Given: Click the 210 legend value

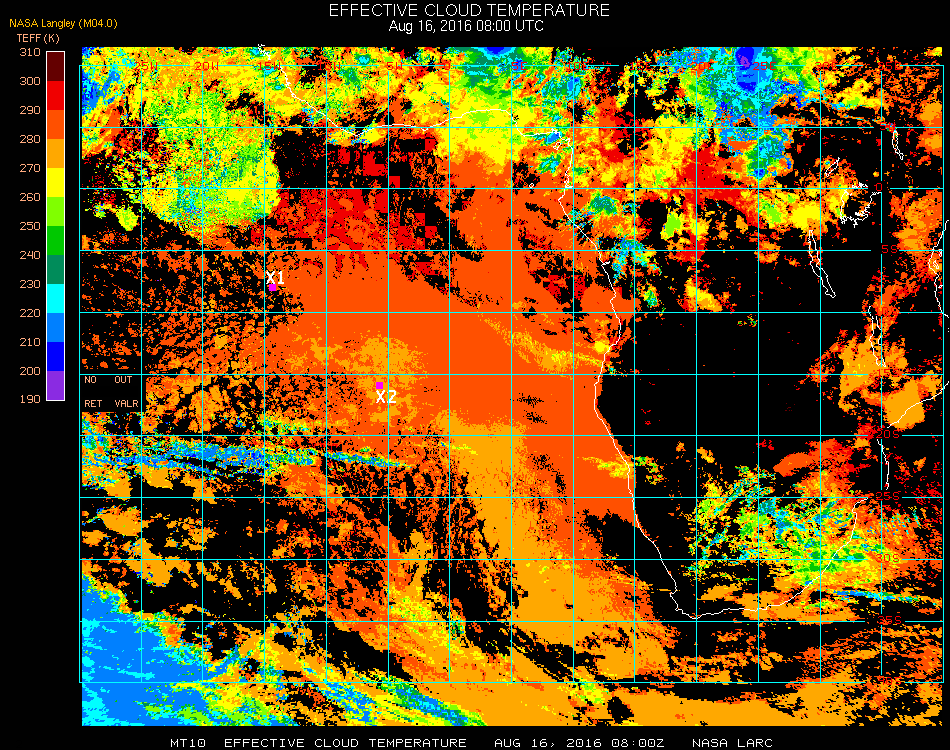Looking at the screenshot, I should 30,342.
